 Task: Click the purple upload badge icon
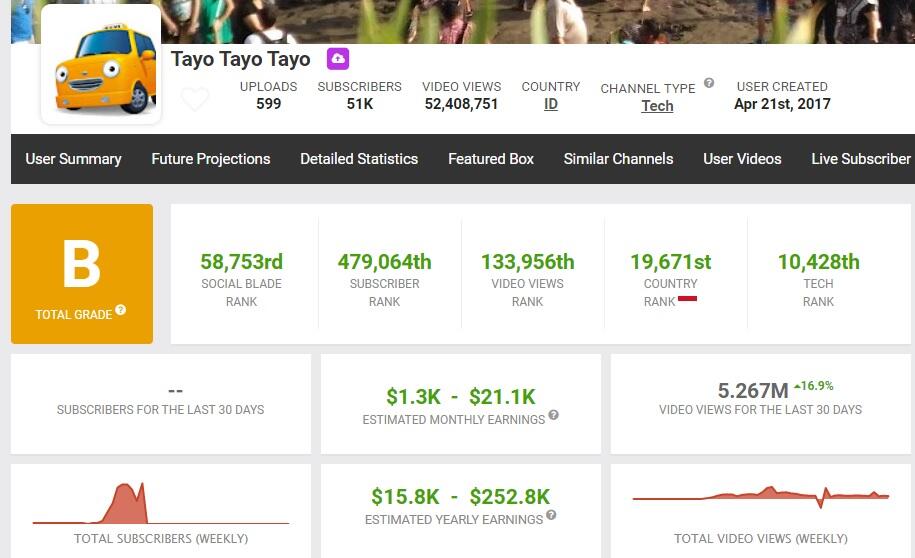pos(338,59)
